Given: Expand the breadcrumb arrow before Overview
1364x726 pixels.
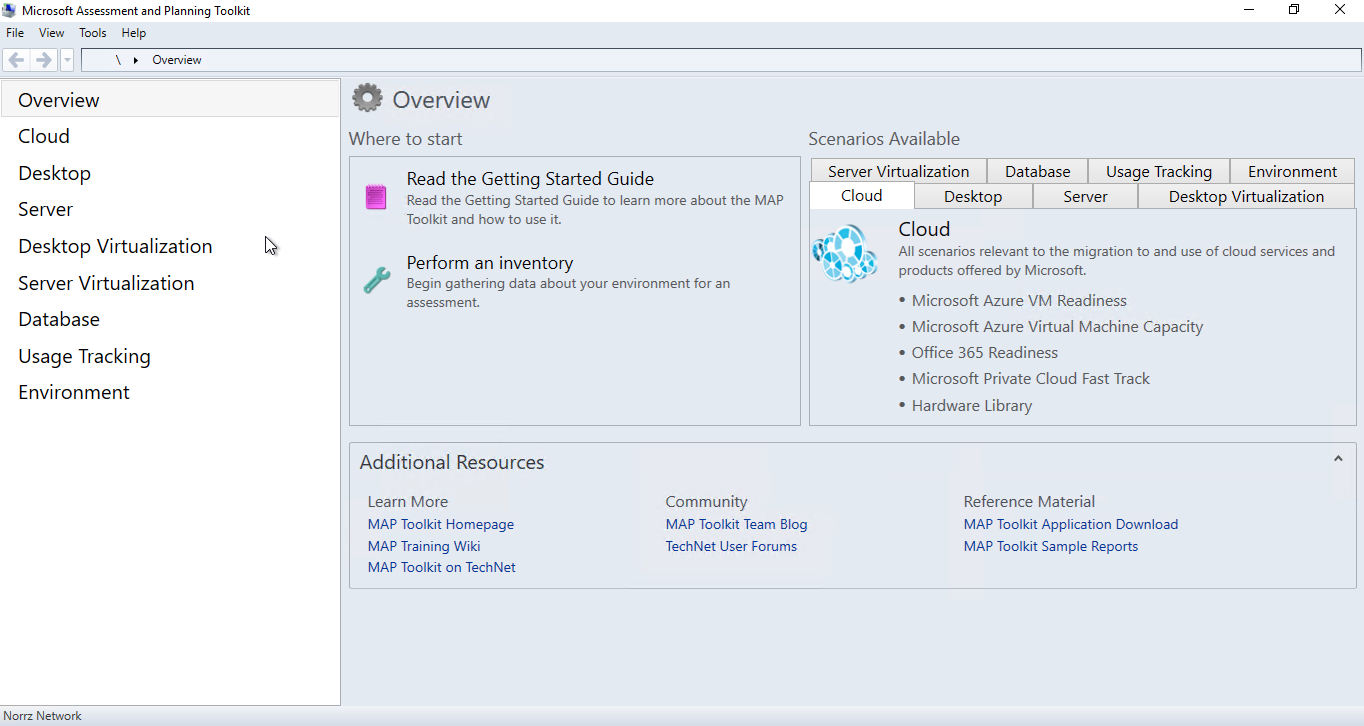Looking at the screenshot, I should (x=135, y=60).
